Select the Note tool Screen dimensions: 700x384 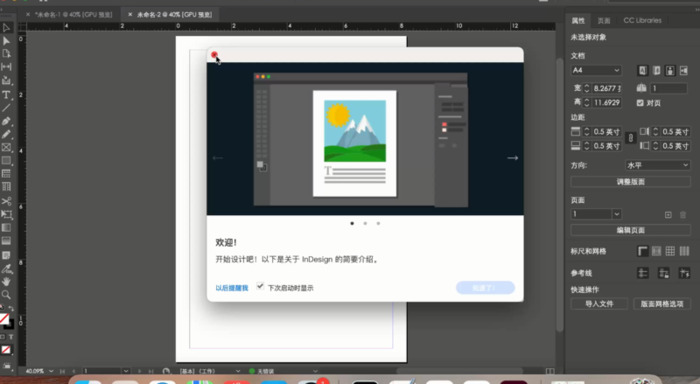(x=6, y=255)
